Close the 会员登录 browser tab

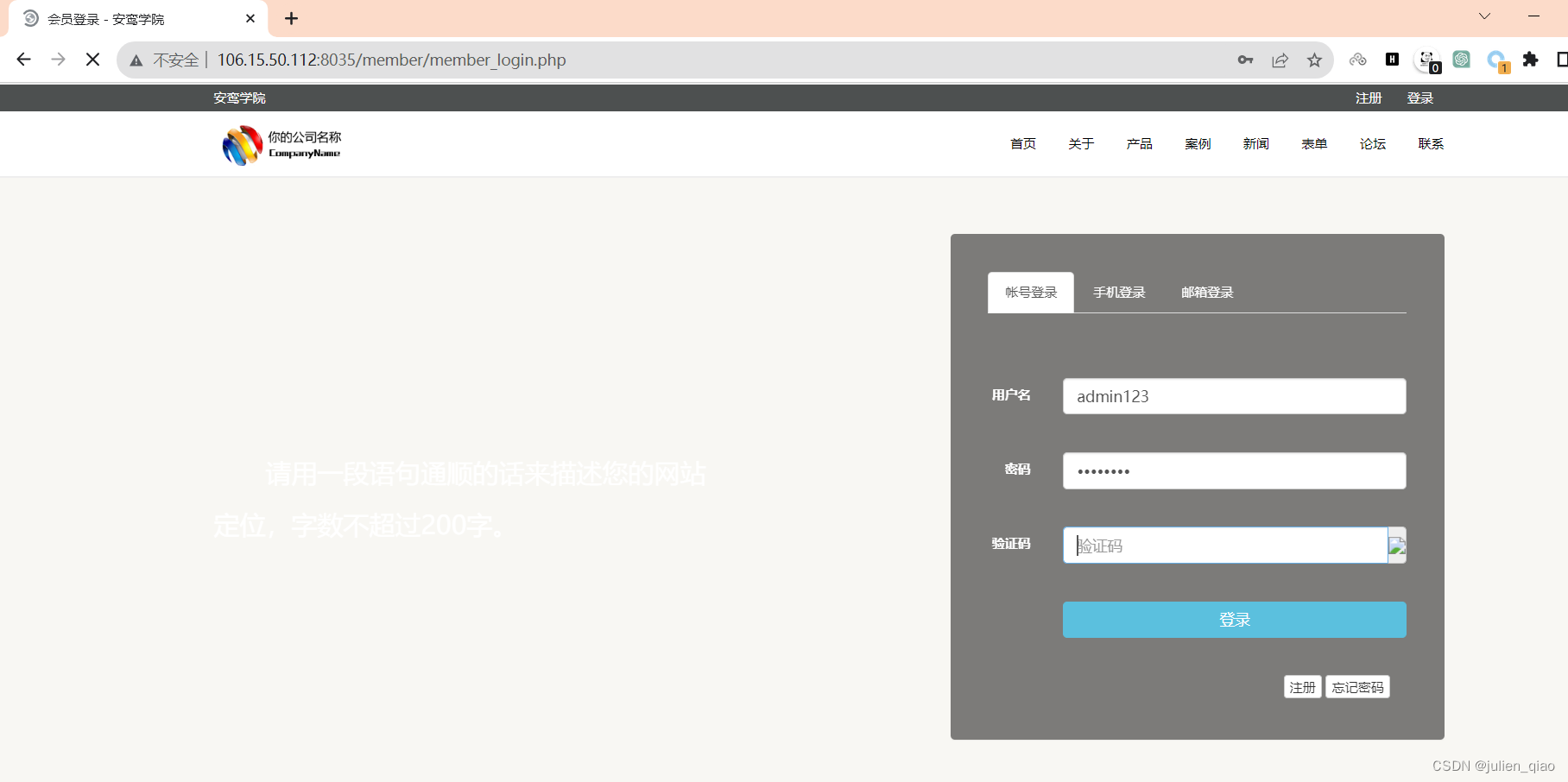click(250, 18)
